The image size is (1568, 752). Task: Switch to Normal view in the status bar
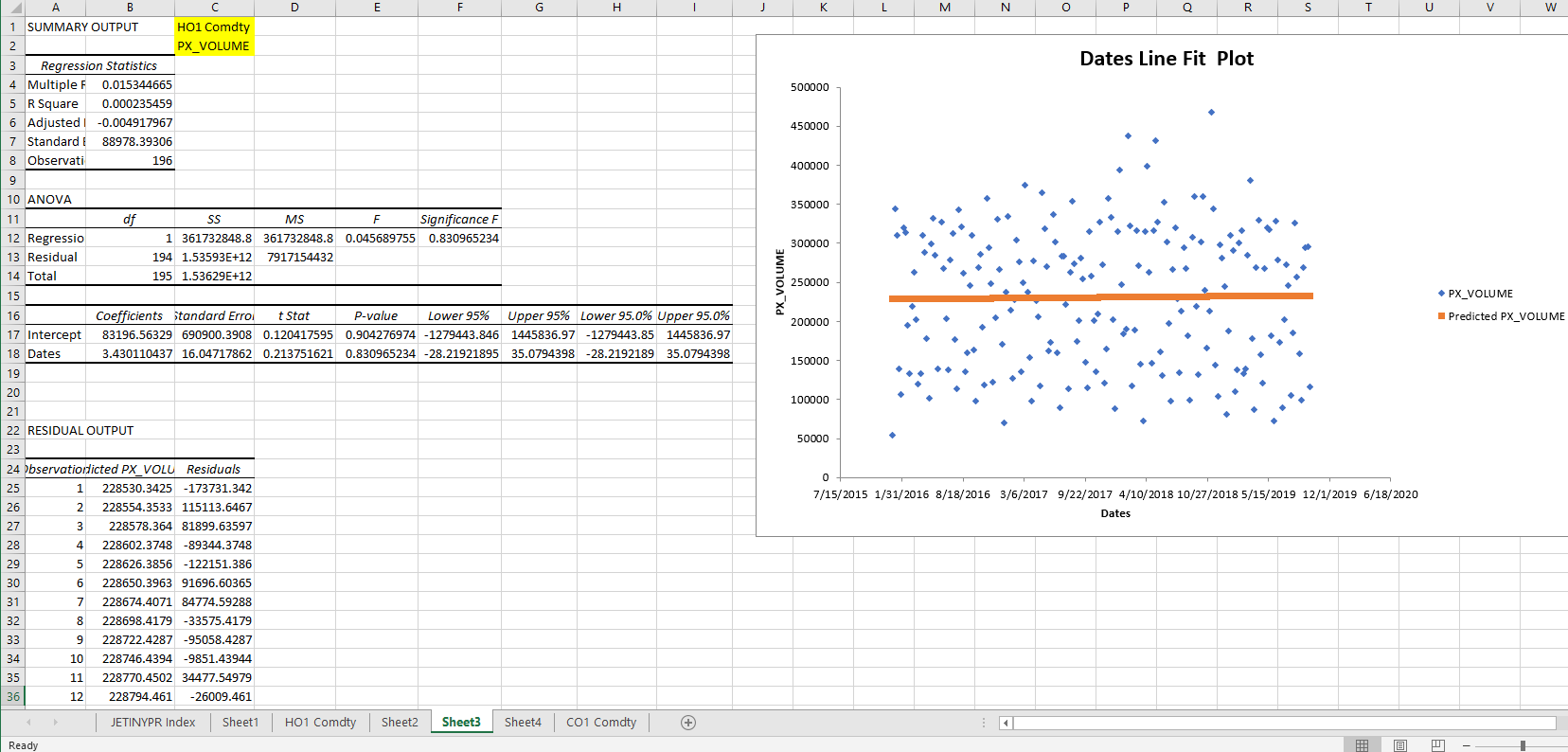tap(1362, 745)
